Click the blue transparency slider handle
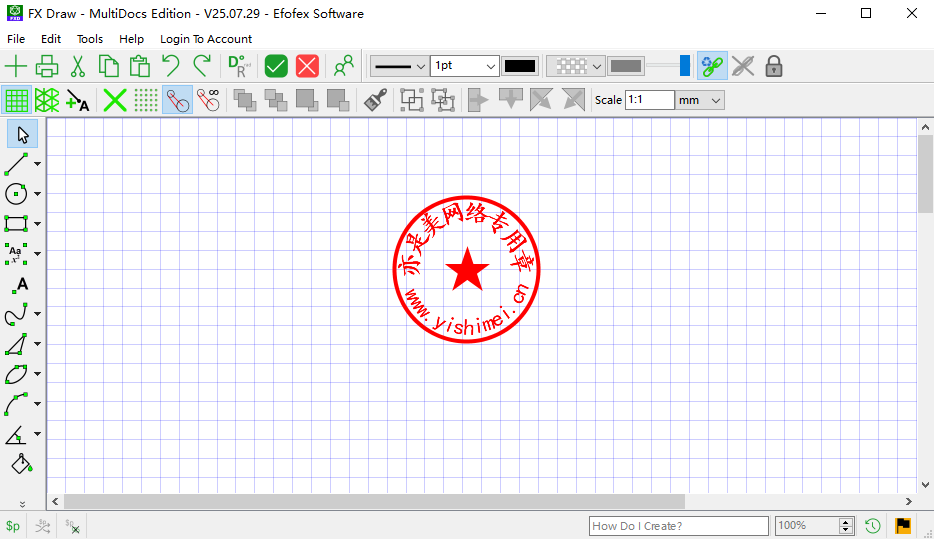Screen dimensions: 934x539 685,66
